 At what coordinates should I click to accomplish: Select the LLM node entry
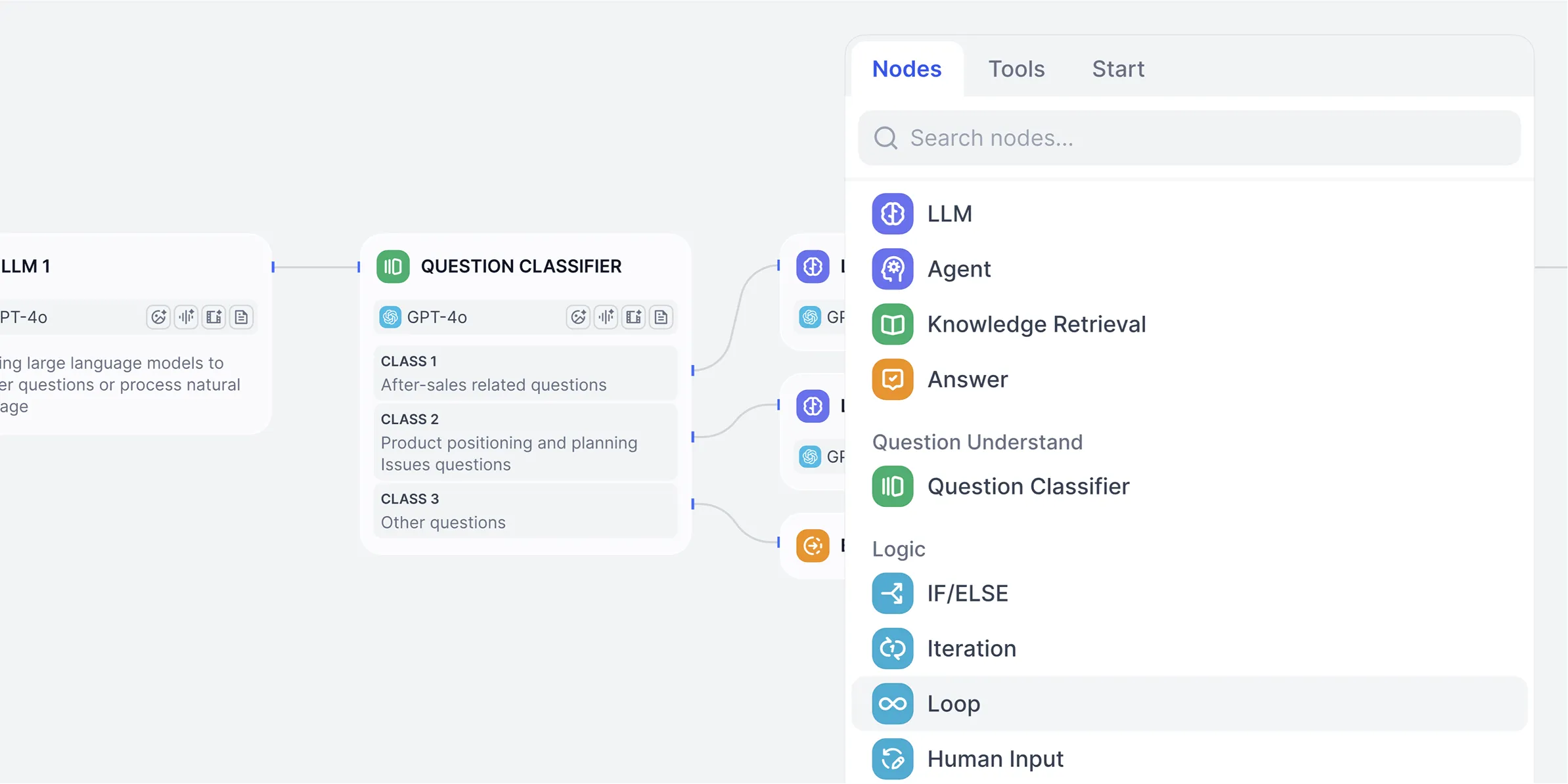[x=1189, y=213]
